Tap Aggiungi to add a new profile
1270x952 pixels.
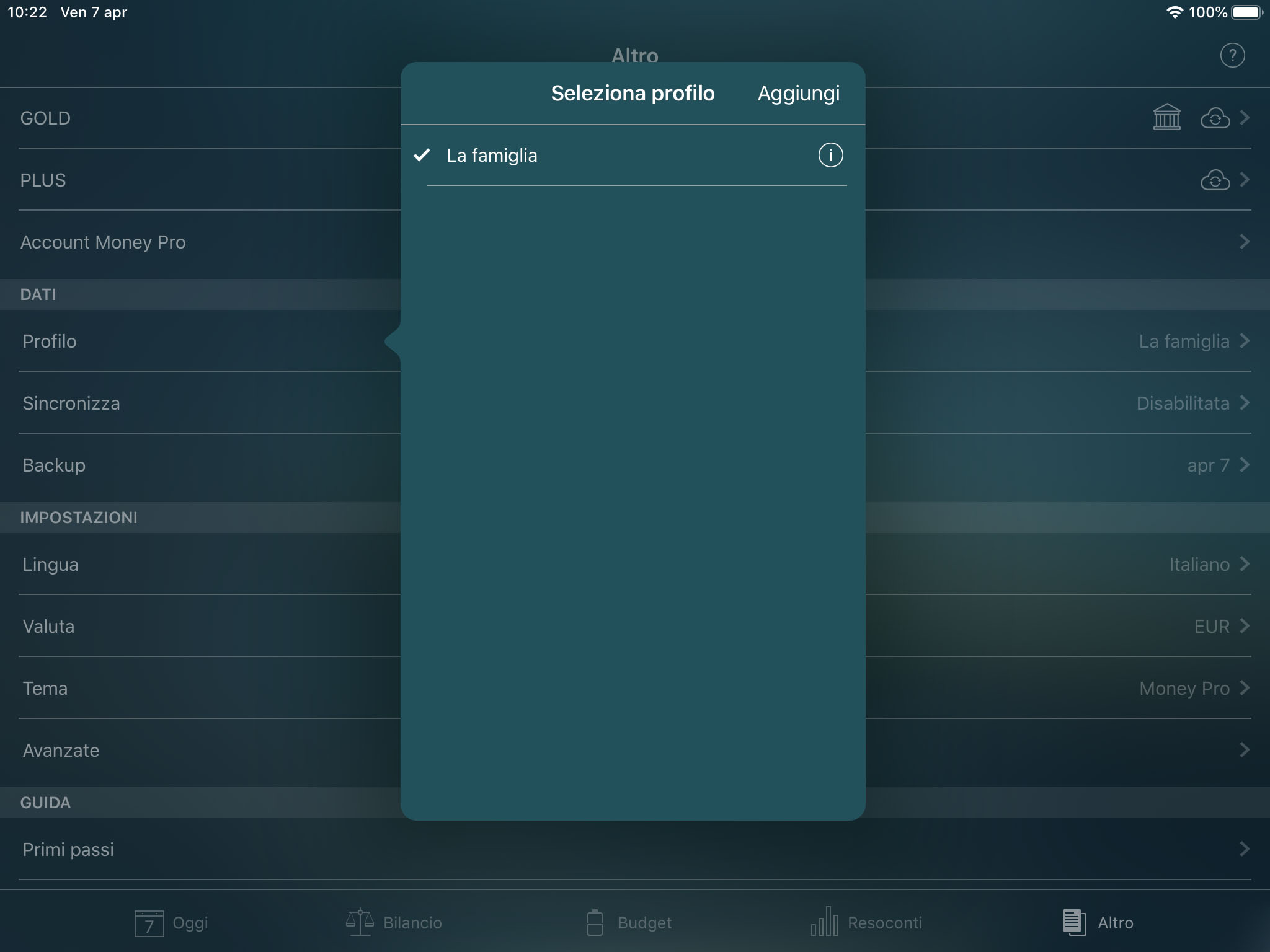799,93
